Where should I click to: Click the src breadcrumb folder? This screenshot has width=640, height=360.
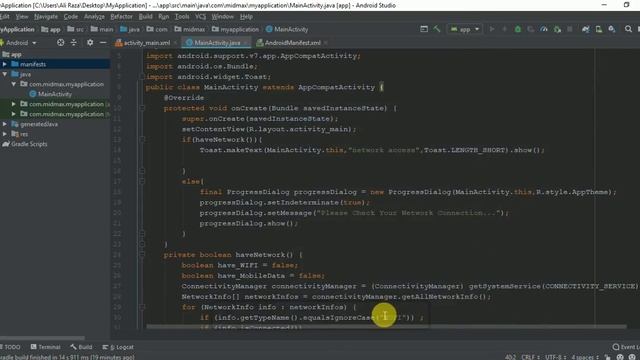pos(76,29)
